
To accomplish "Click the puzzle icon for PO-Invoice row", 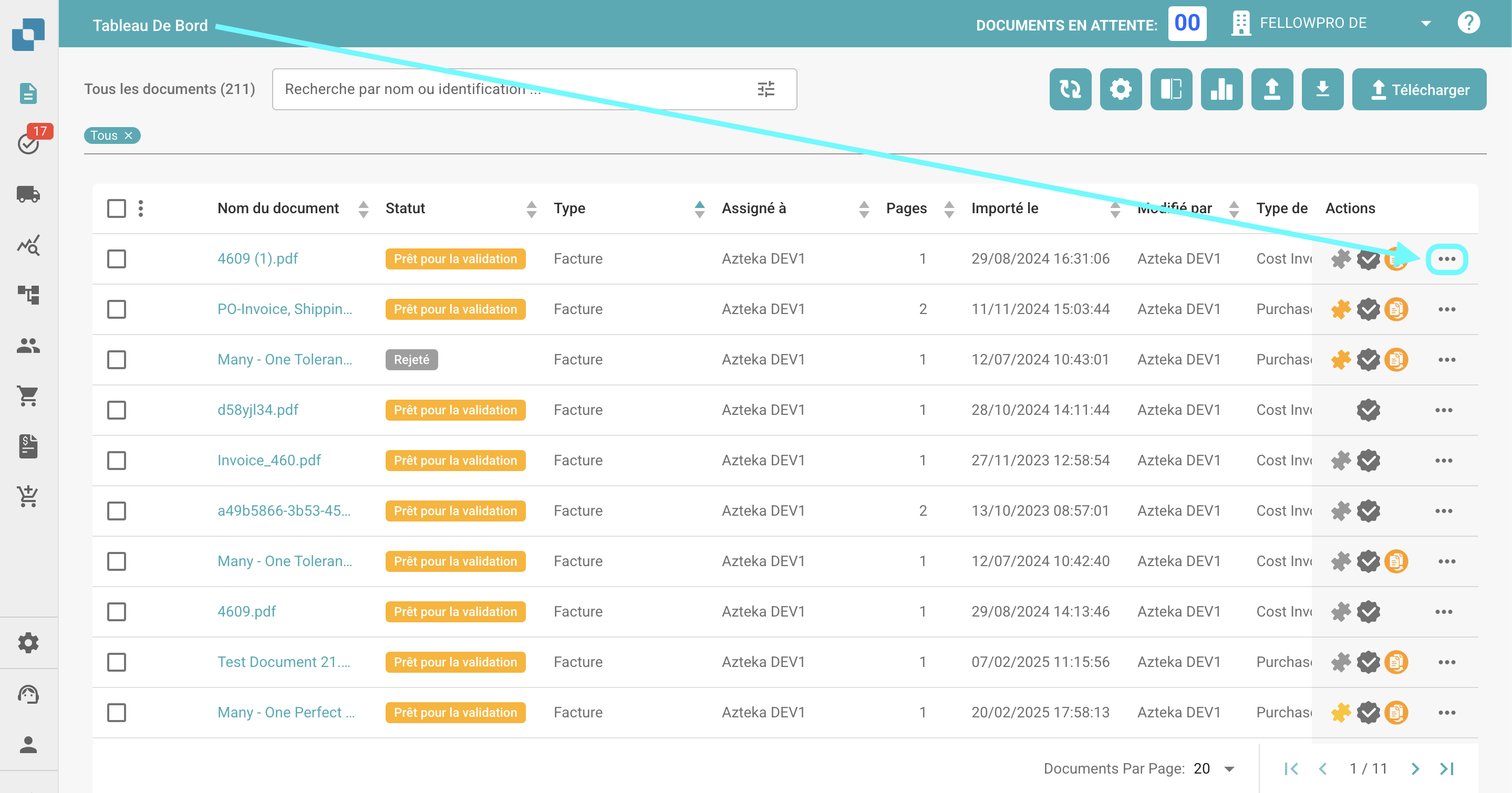I will point(1341,309).
